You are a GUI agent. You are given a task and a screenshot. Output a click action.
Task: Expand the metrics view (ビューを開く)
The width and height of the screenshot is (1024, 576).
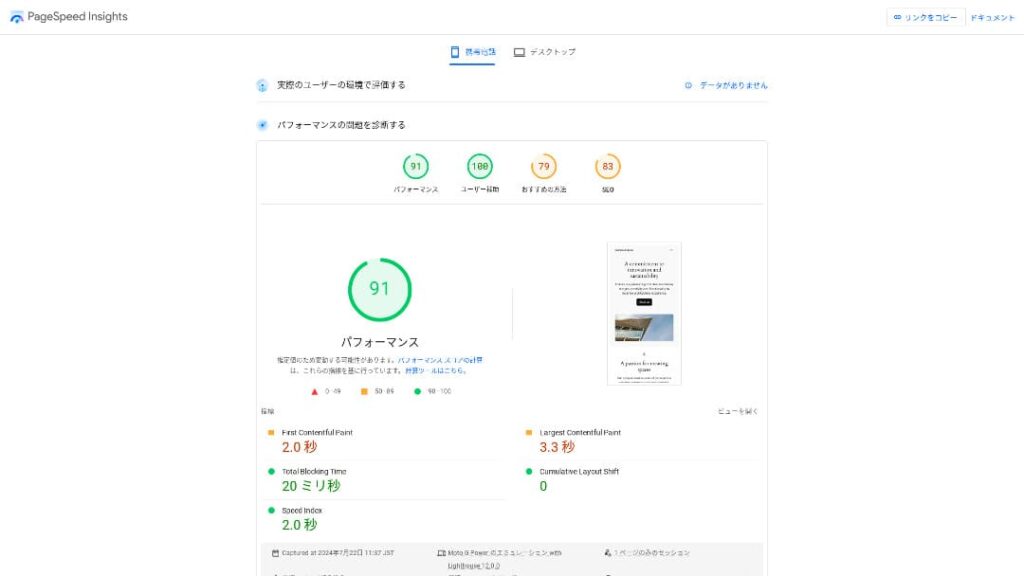(x=738, y=411)
